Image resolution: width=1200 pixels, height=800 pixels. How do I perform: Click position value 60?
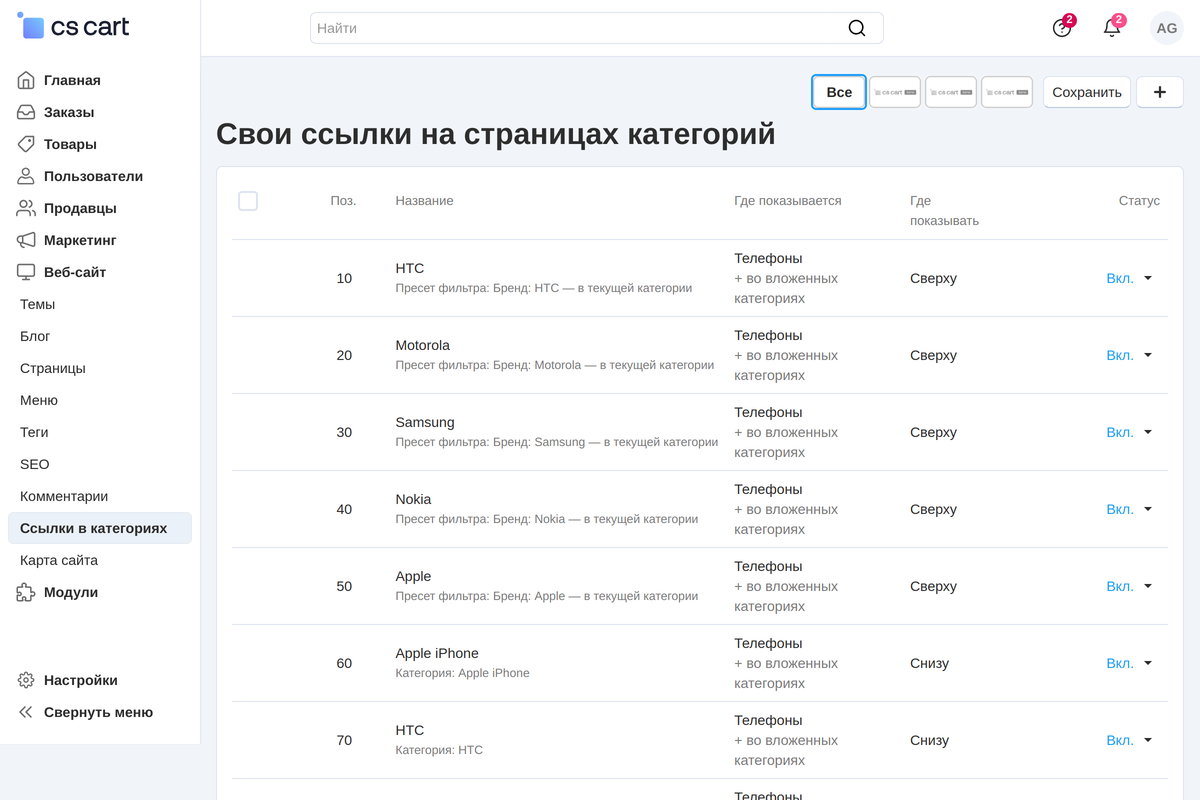344,663
